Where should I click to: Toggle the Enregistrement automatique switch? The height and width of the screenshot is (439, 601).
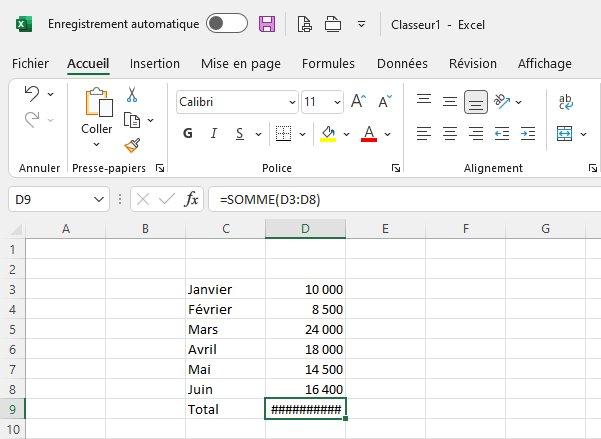[227, 23]
